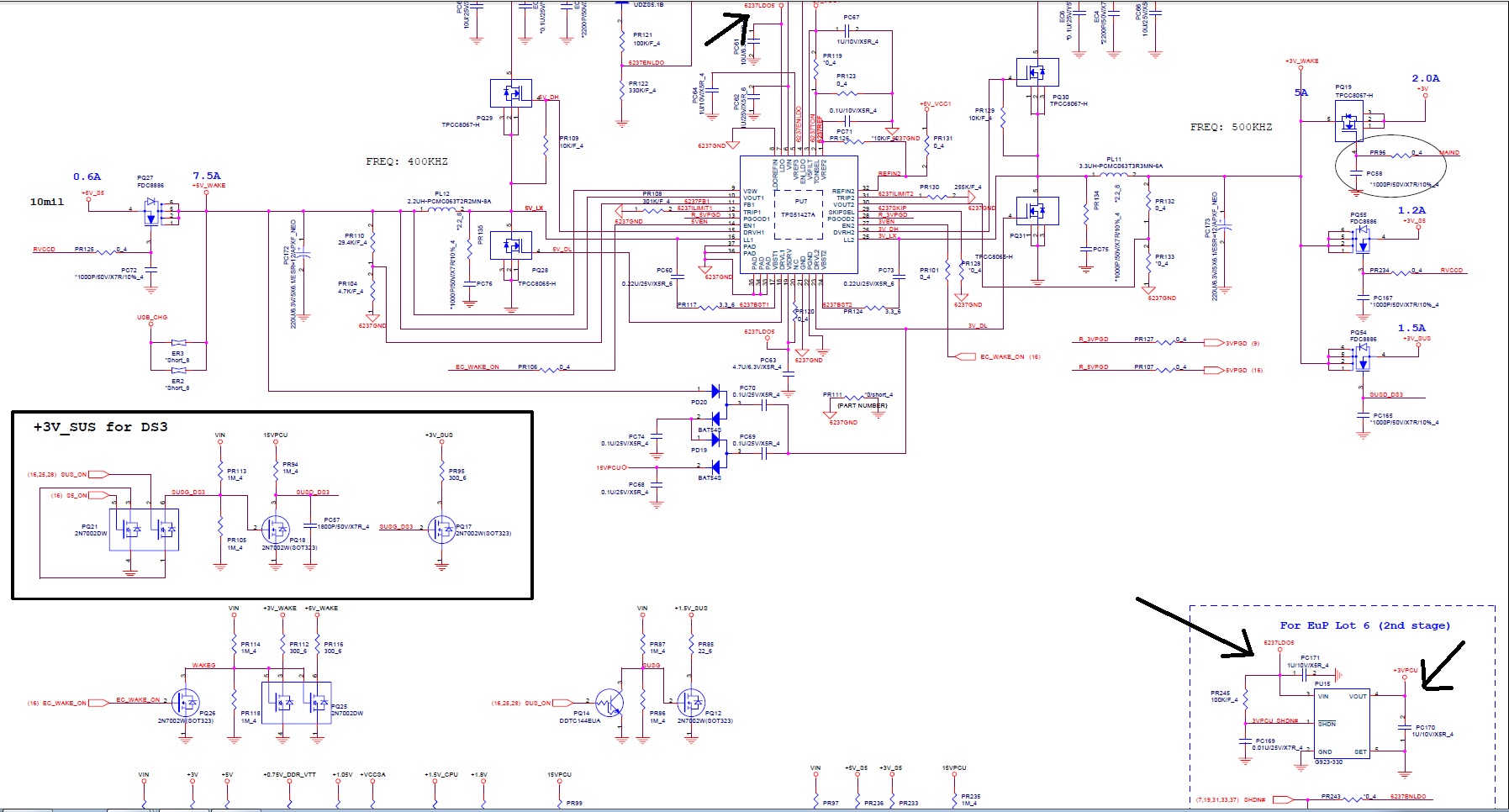Select the TPS51427A part name
Image resolution: width=1509 pixels, height=812 pixels.
click(799, 214)
